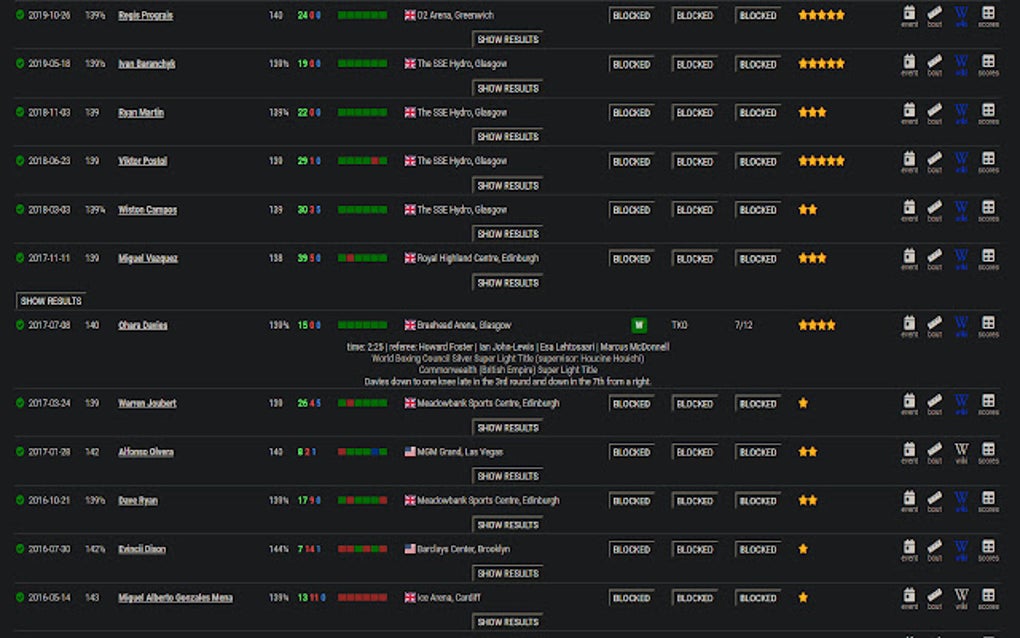Open the bout ticket icon for Miguel Vazquez
The image size is (1020, 638).
(934, 256)
